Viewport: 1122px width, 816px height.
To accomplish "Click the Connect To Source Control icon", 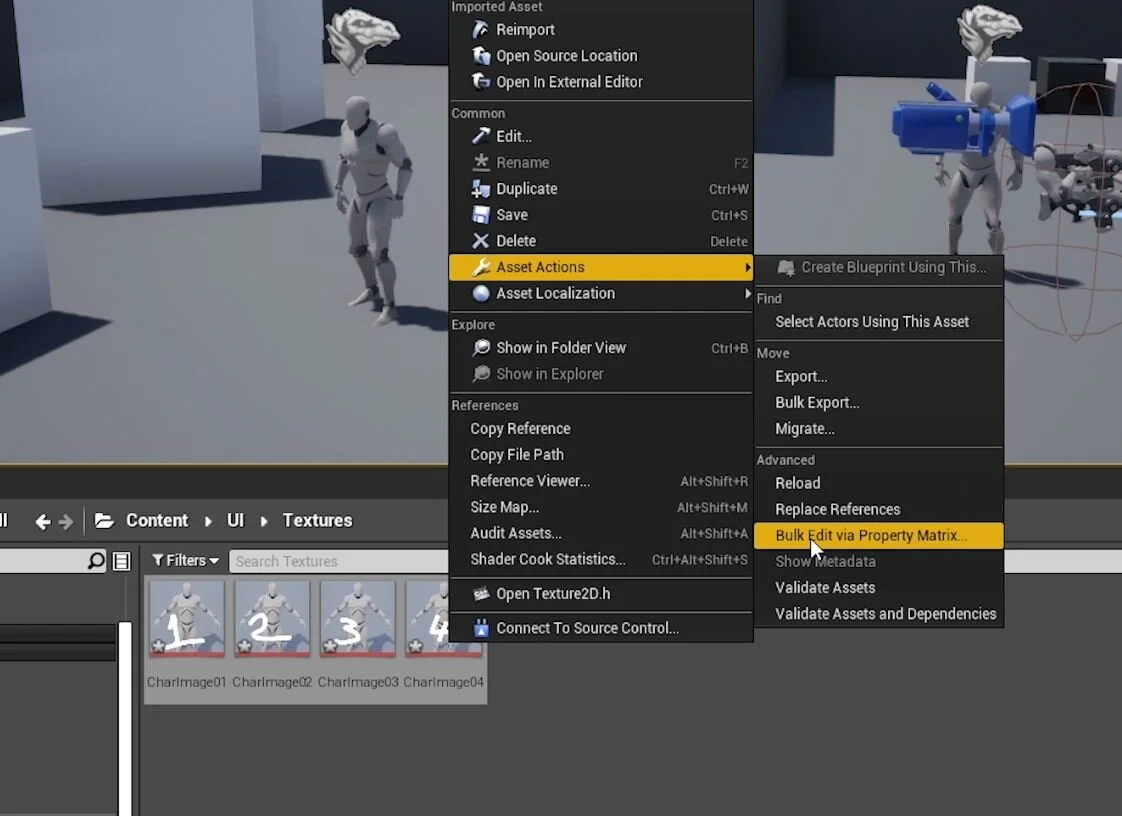I will (481, 628).
